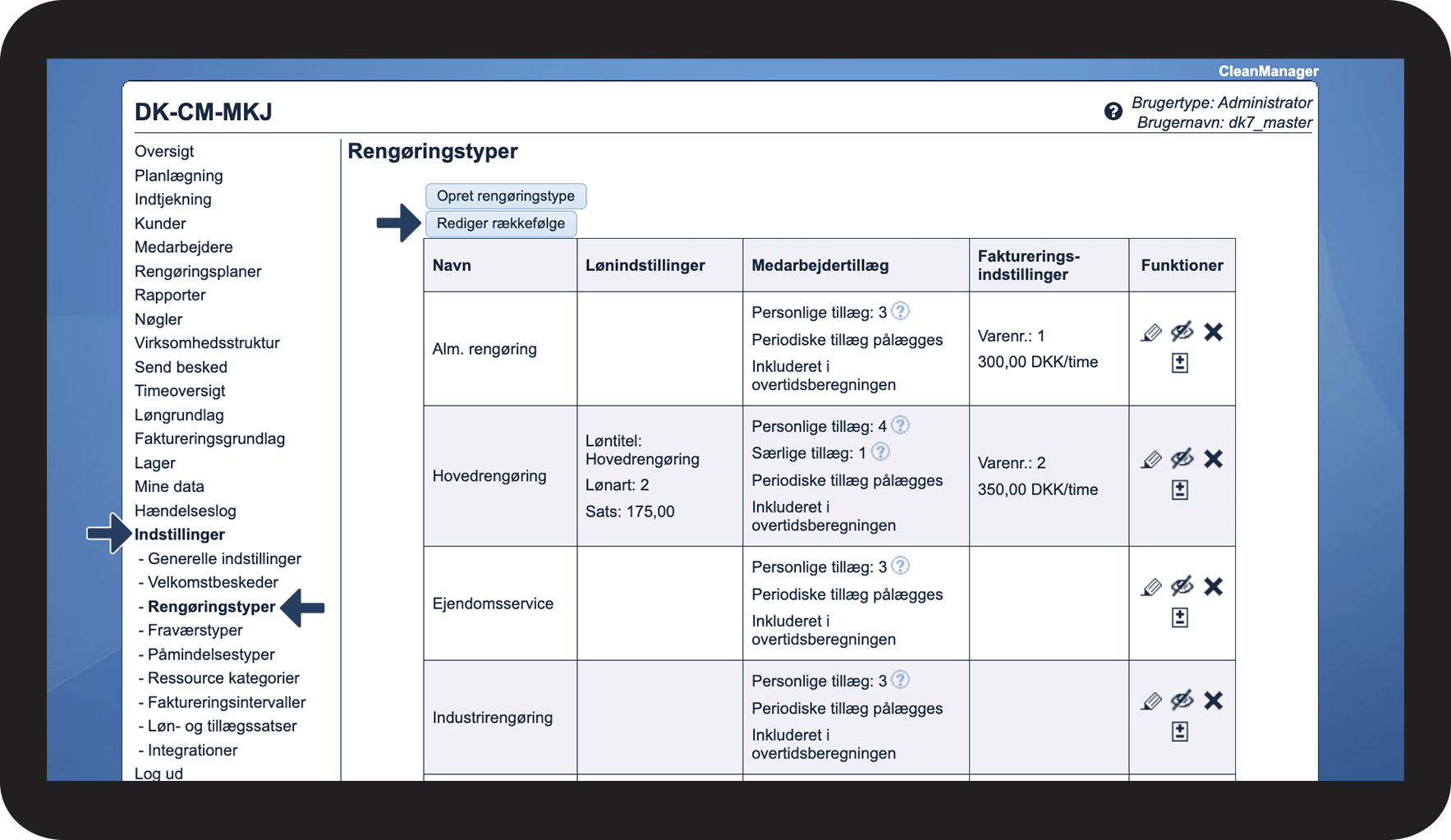The image size is (1451, 840).
Task: Hide the Ejendomsservice cleaning type
Action: (x=1182, y=586)
